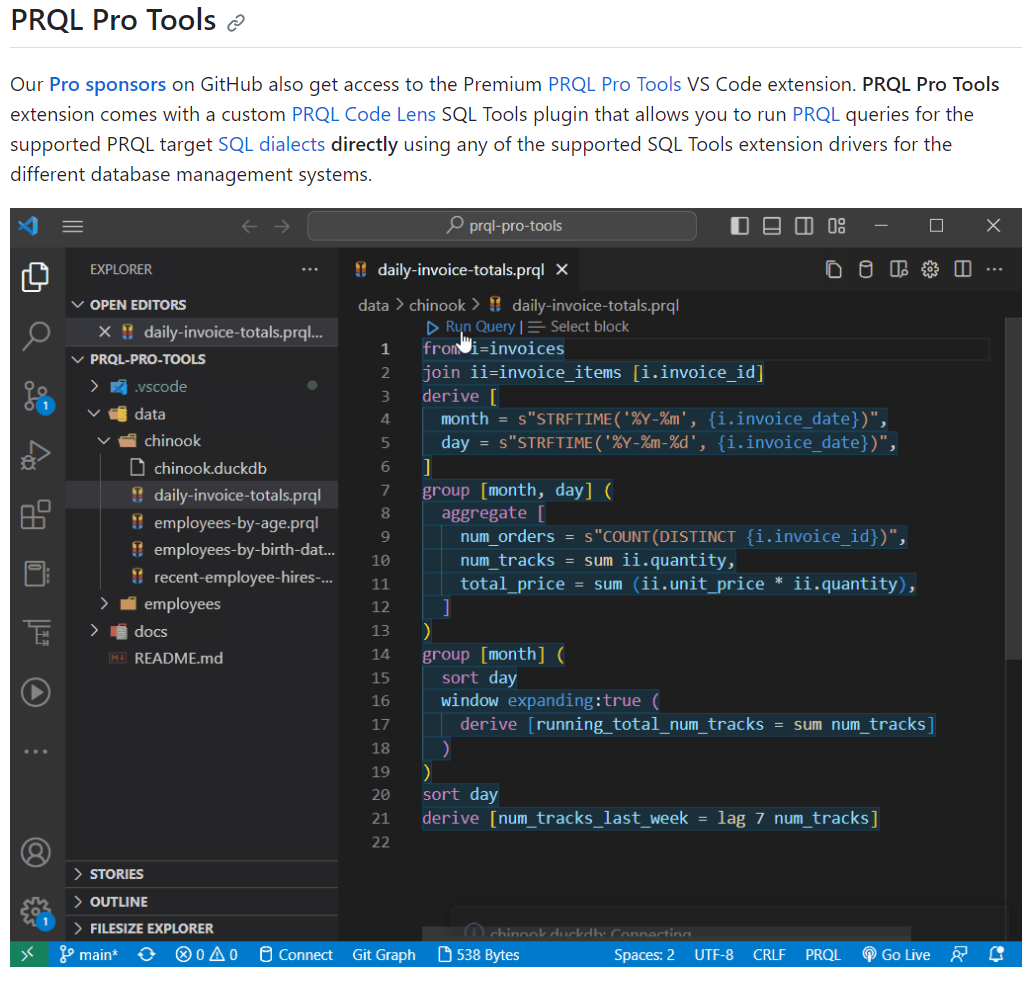
Task: Click main* branch in status bar
Action: (88, 955)
